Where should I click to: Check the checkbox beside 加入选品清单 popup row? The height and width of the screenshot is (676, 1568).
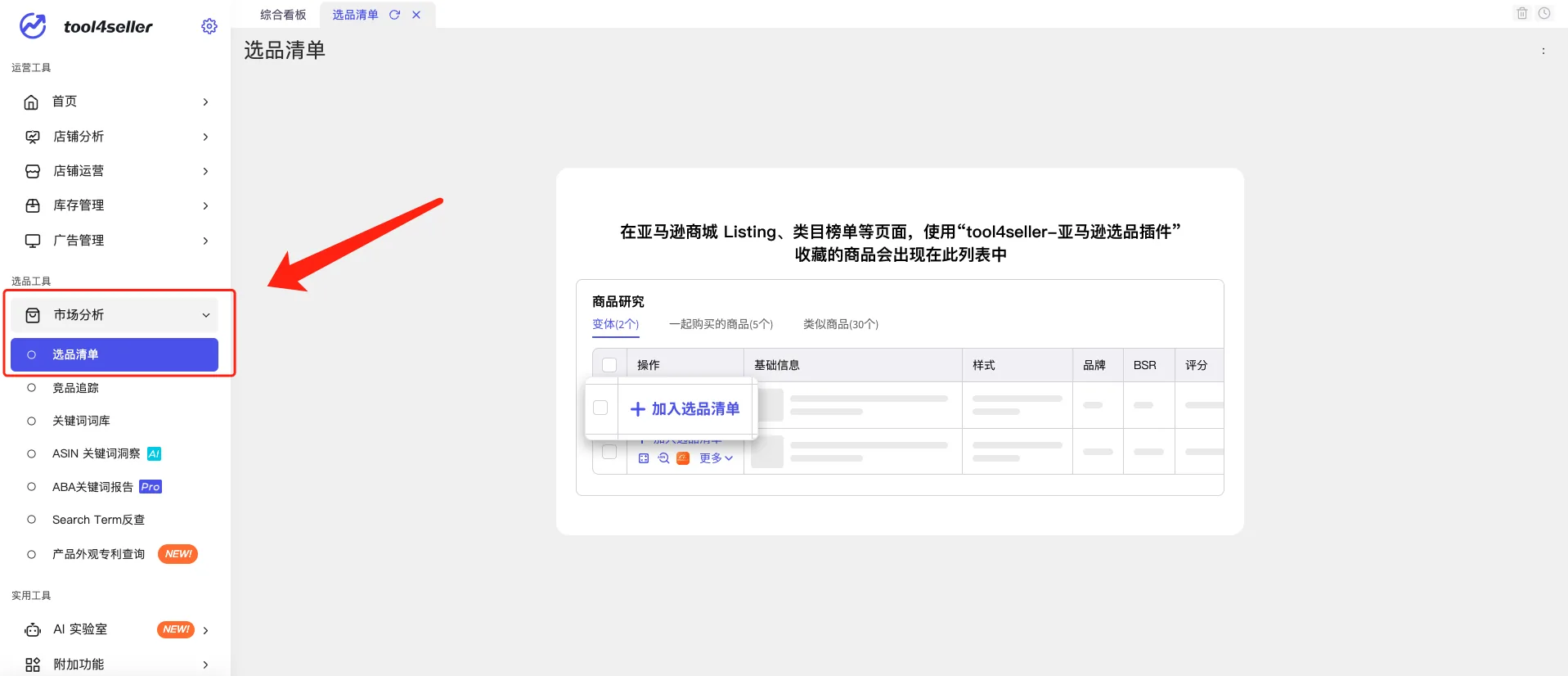pyautogui.click(x=600, y=408)
